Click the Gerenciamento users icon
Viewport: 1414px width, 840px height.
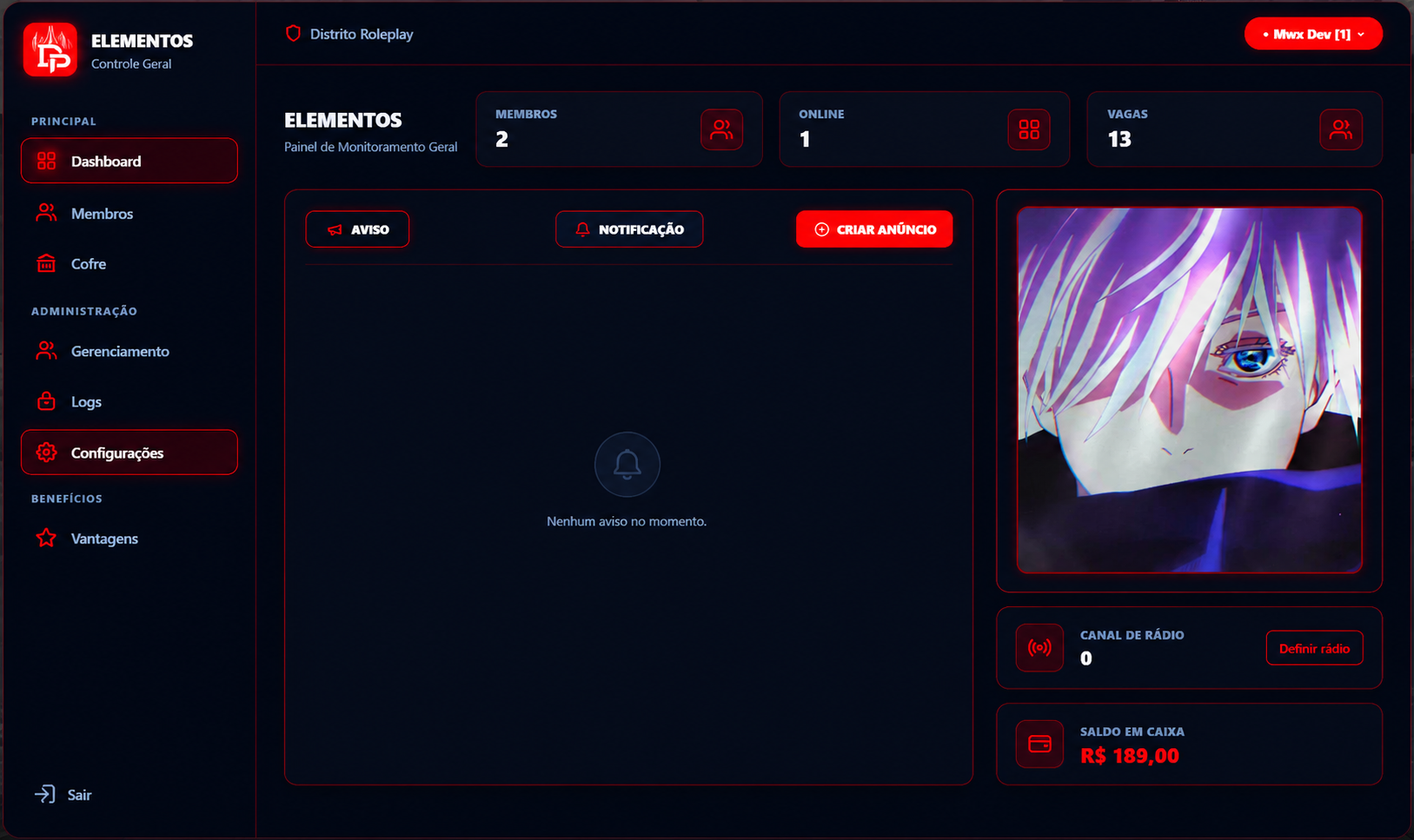pyautogui.click(x=46, y=351)
